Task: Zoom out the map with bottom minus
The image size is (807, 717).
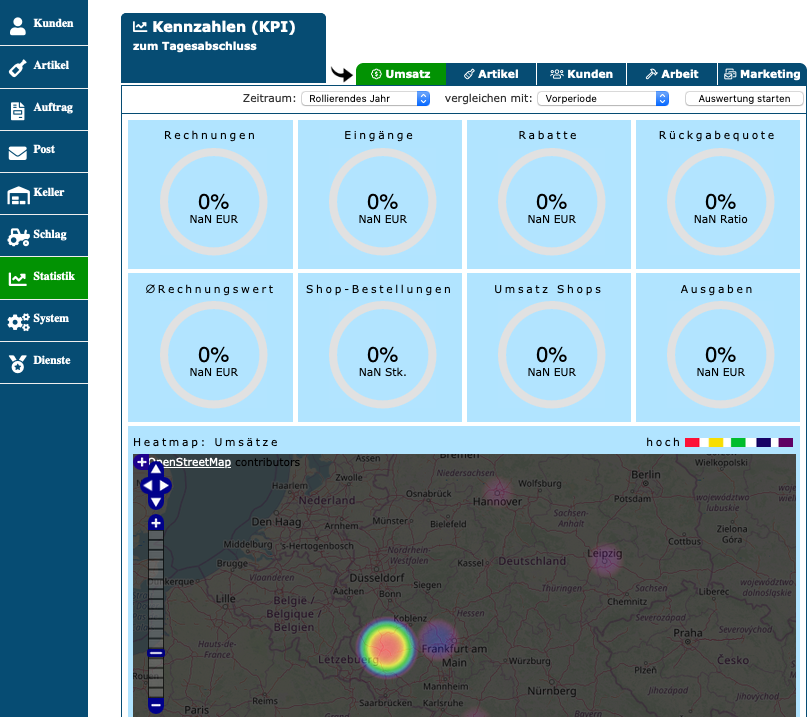Action: point(155,705)
